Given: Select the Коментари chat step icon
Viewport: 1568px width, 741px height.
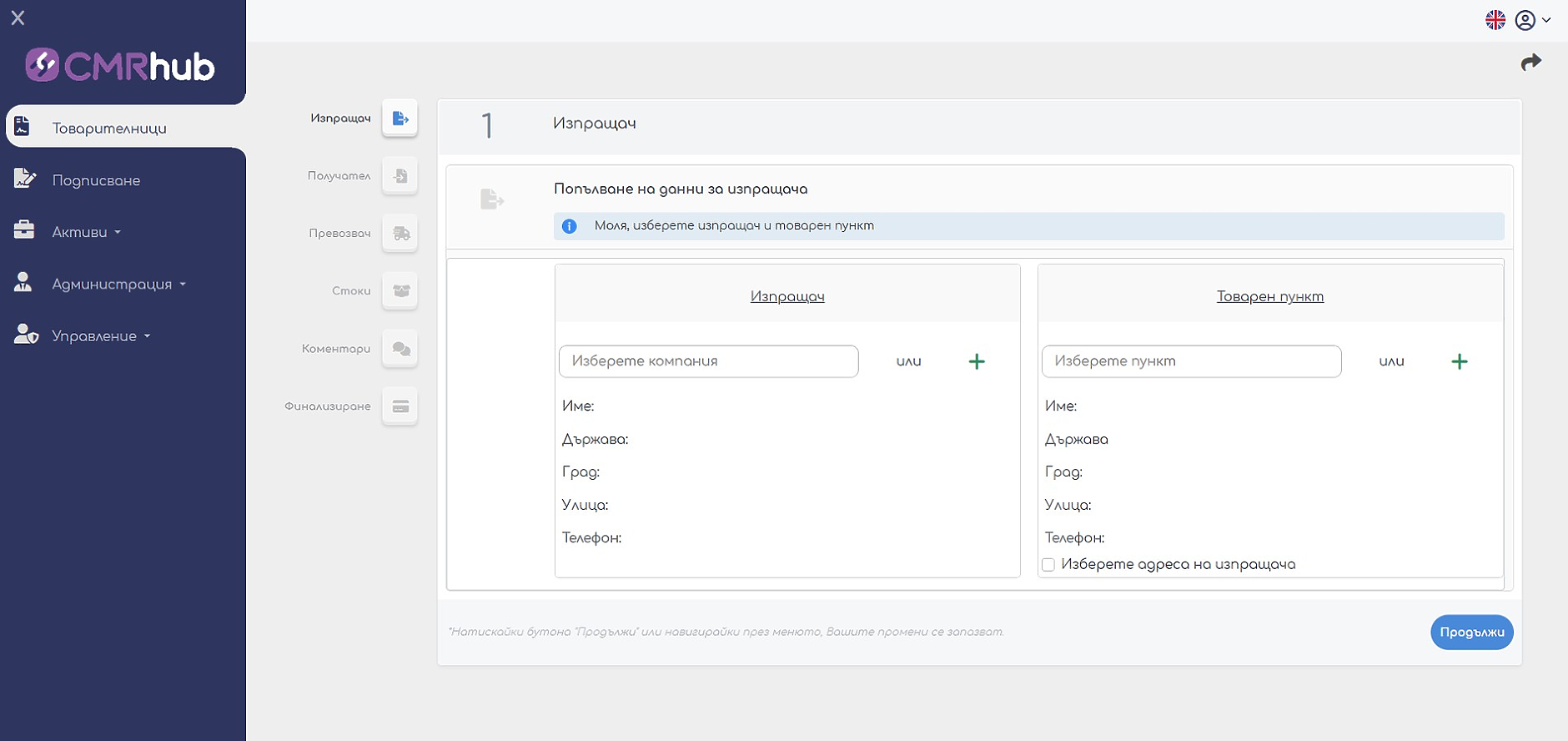Looking at the screenshot, I should pos(400,348).
